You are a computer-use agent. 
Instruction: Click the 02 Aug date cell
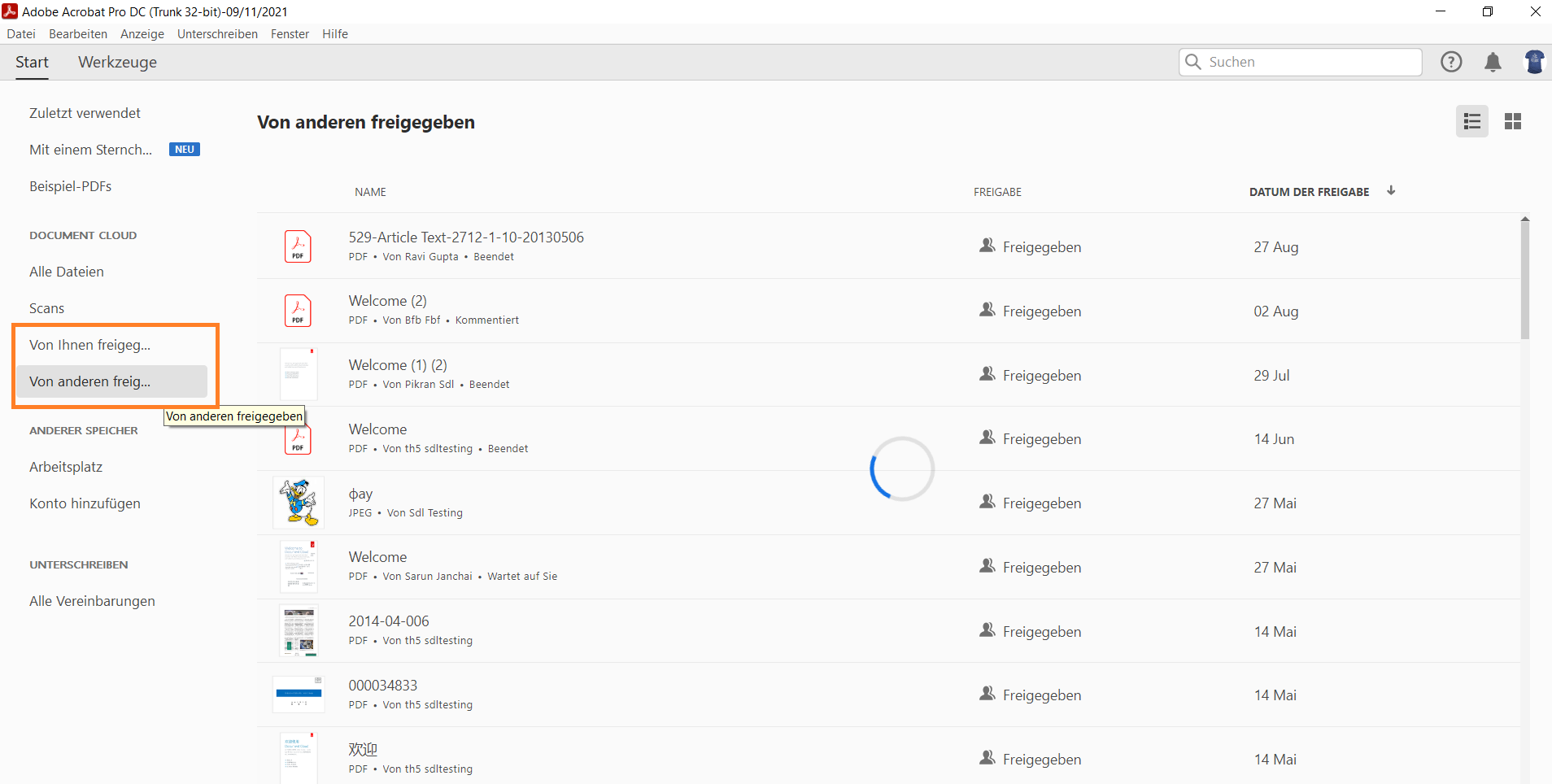(1275, 311)
